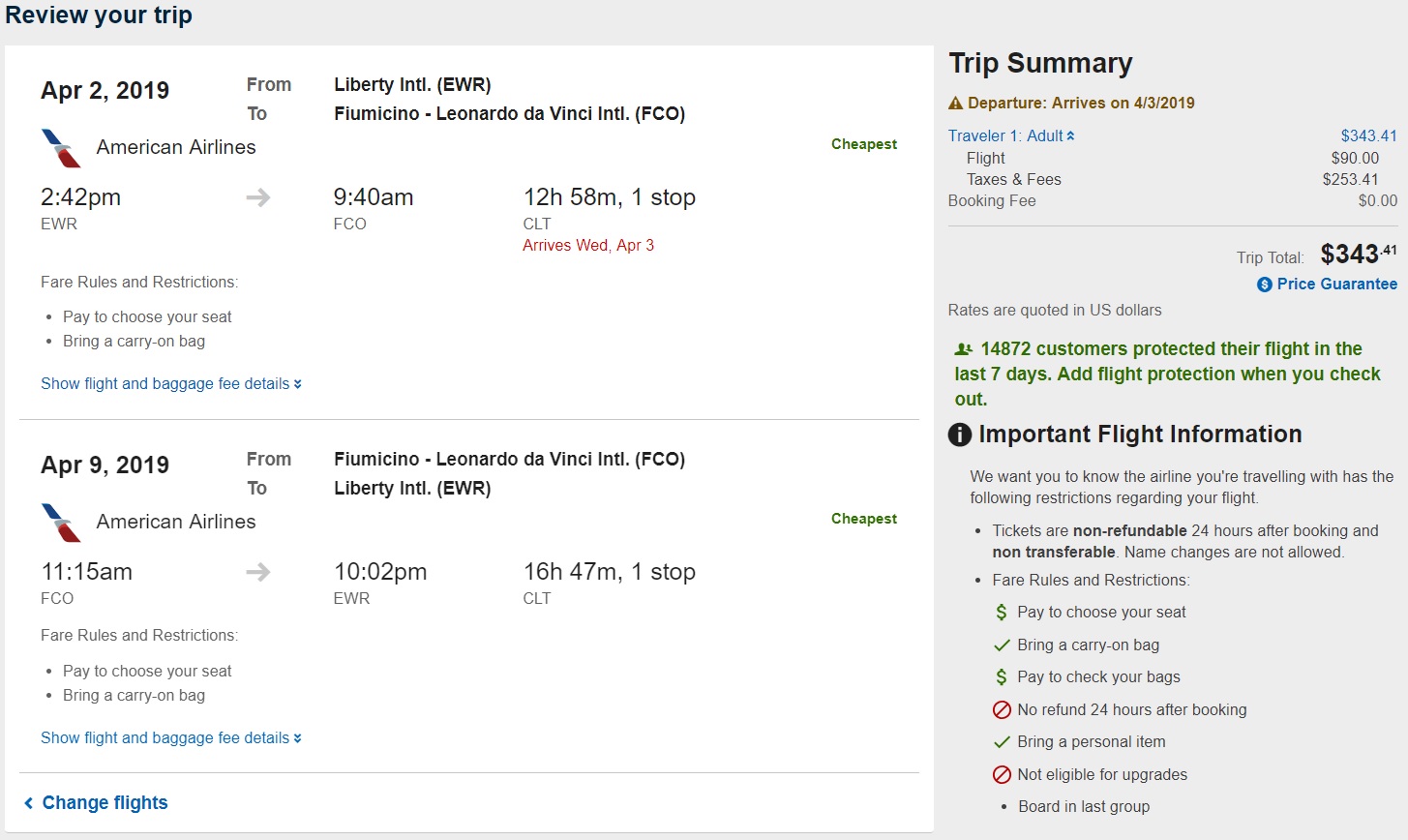Open the Price Guarantee link
This screenshot has width=1408, height=840.
click(1336, 285)
